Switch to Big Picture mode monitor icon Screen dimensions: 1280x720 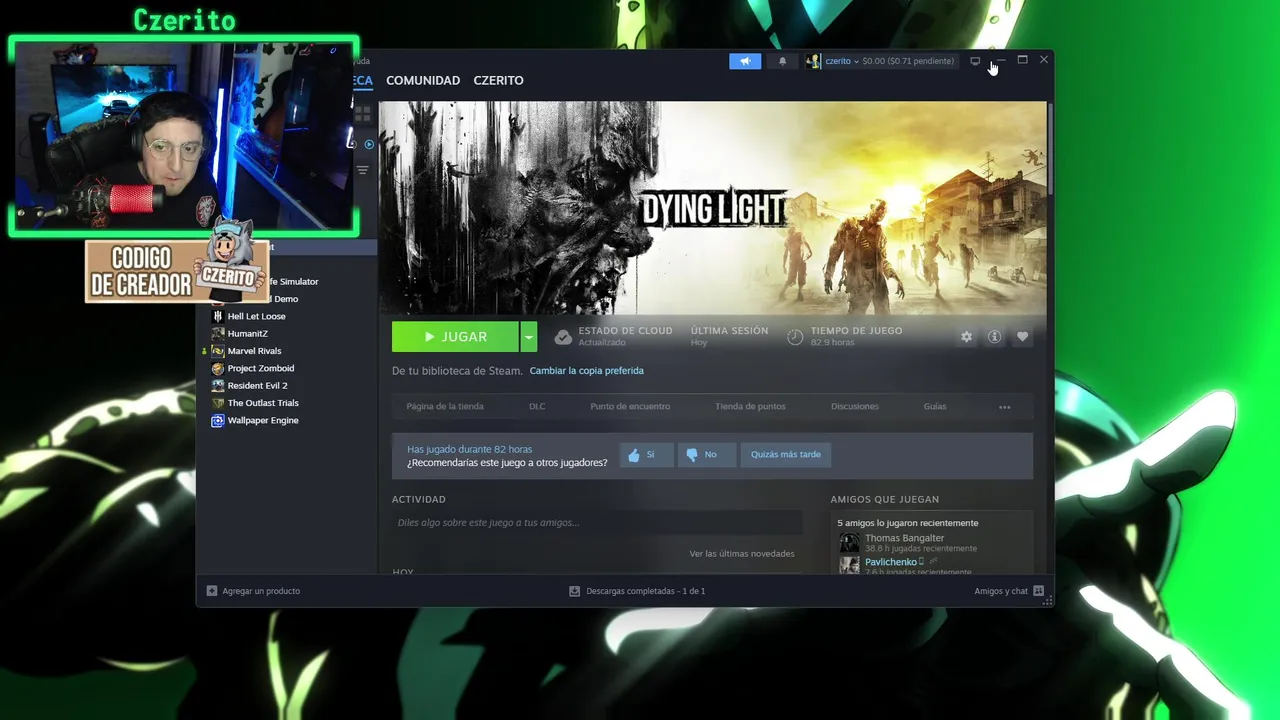(975, 61)
